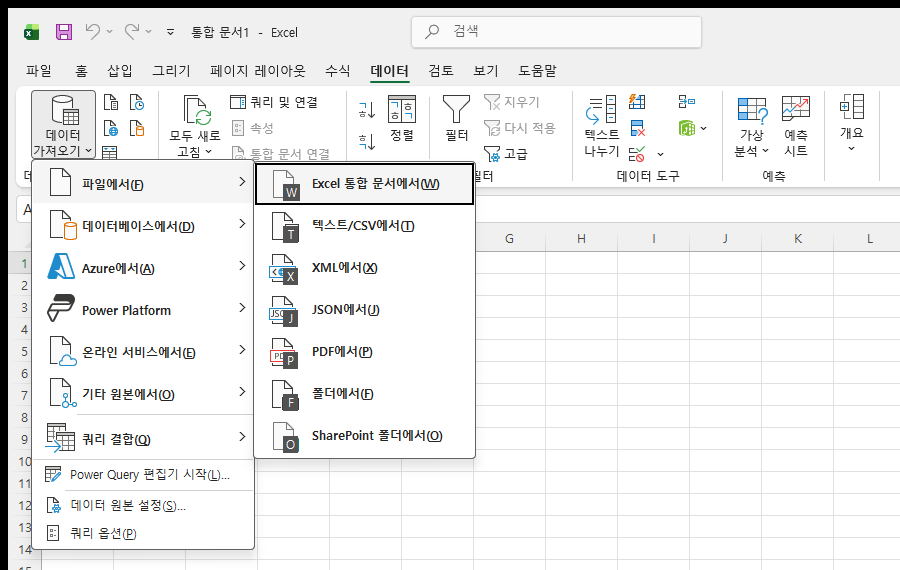900x570 pixels.
Task: Sort ascending with the ㄱ-to-ㅎ icon
Action: (367, 109)
